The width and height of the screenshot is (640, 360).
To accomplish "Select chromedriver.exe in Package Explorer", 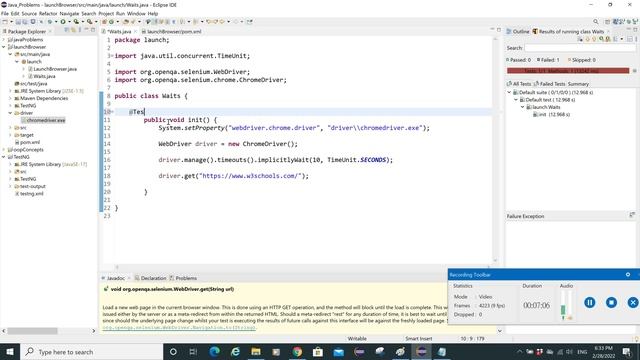I will [43, 120].
